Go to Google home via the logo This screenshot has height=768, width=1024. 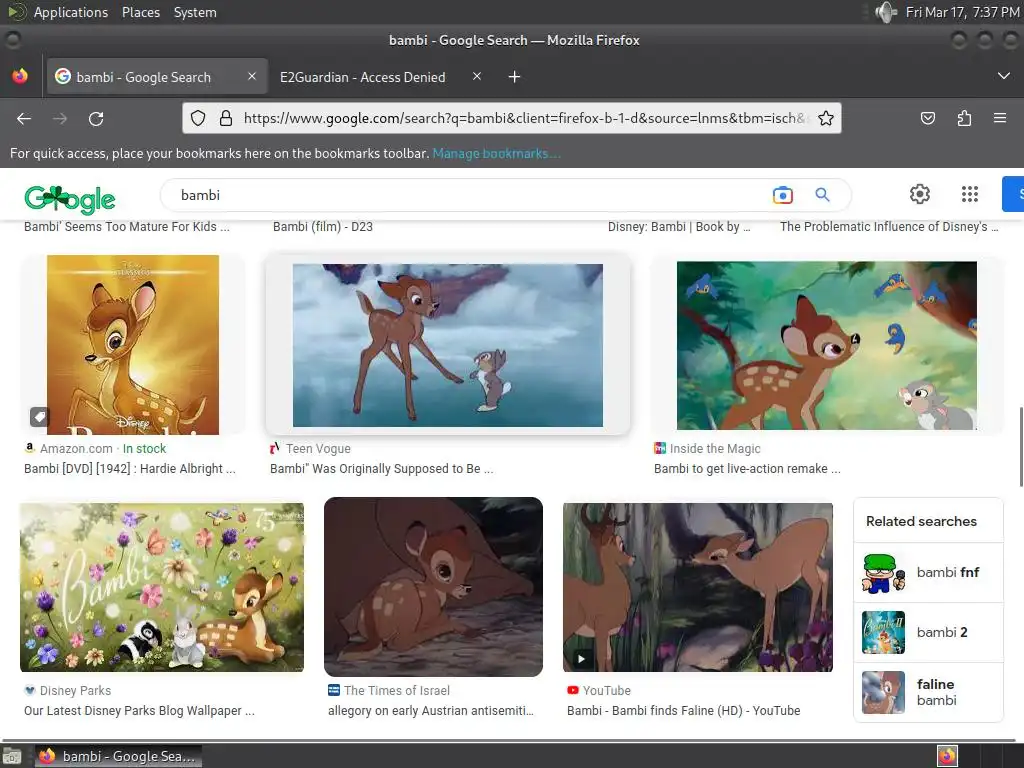[x=70, y=199]
